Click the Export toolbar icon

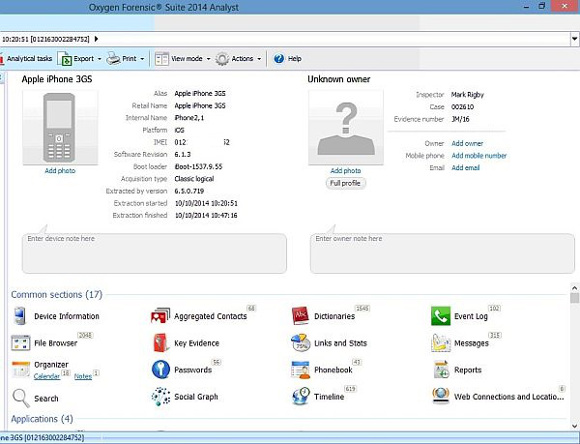click(64, 59)
